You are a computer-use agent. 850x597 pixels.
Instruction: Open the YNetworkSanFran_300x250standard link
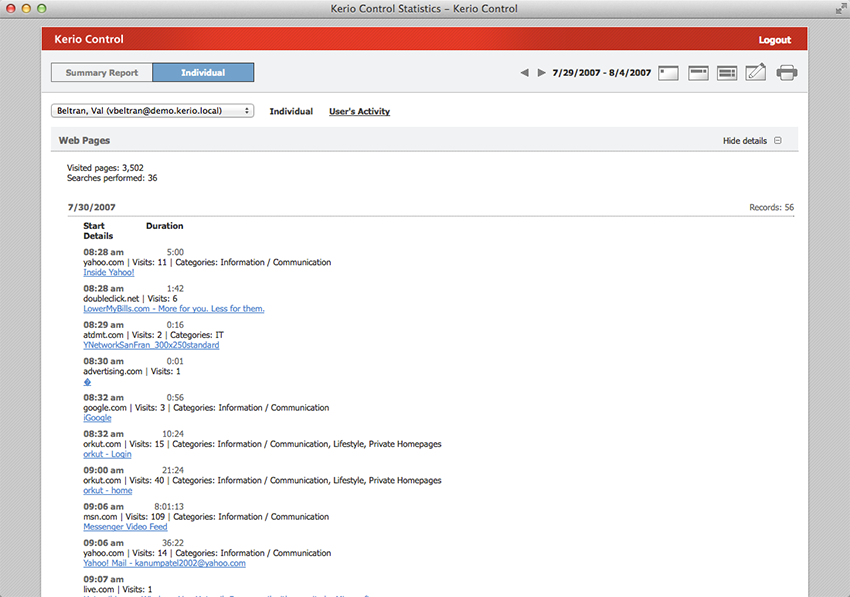coord(151,345)
